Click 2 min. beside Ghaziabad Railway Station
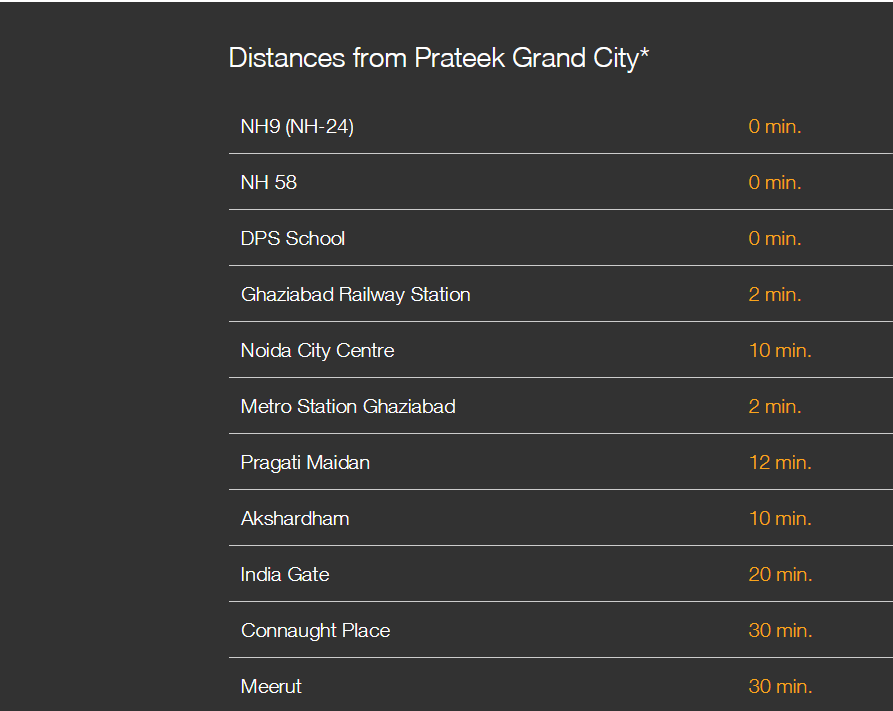The height and width of the screenshot is (711, 893). click(775, 295)
